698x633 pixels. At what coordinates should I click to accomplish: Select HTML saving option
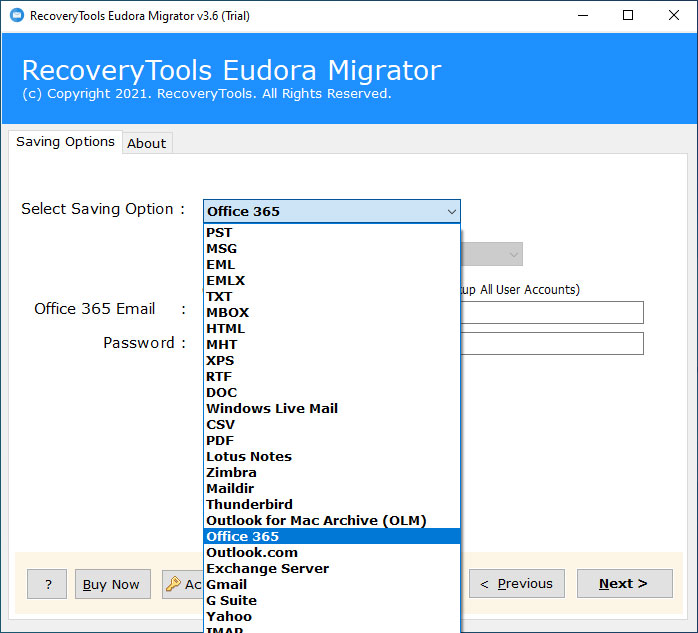tap(332, 329)
